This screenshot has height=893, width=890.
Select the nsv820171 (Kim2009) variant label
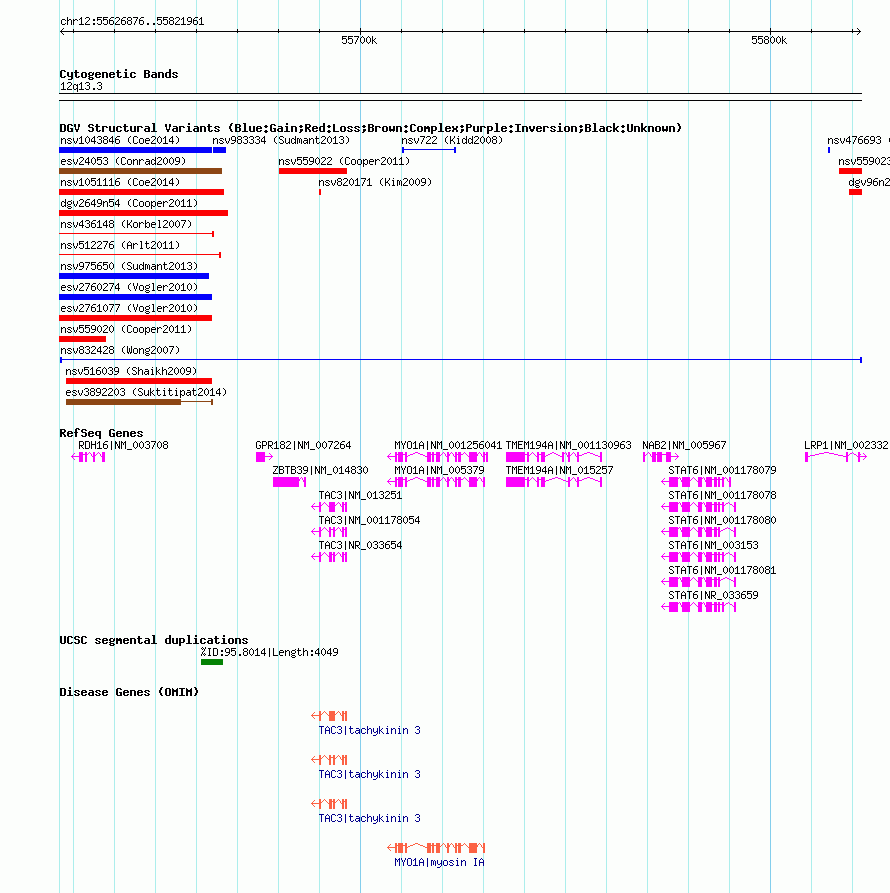[375, 182]
